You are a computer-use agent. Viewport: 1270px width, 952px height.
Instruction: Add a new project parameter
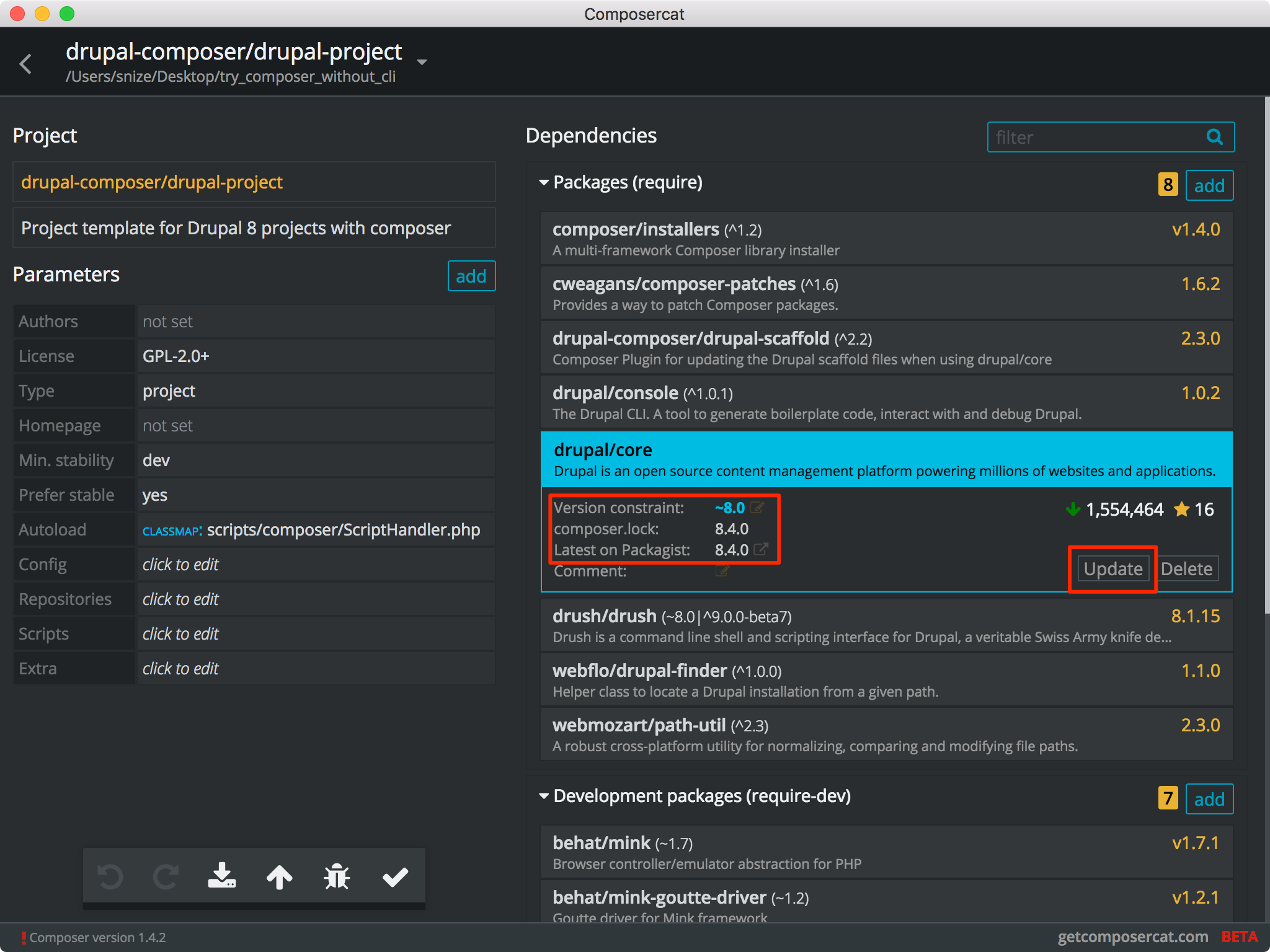(471, 276)
